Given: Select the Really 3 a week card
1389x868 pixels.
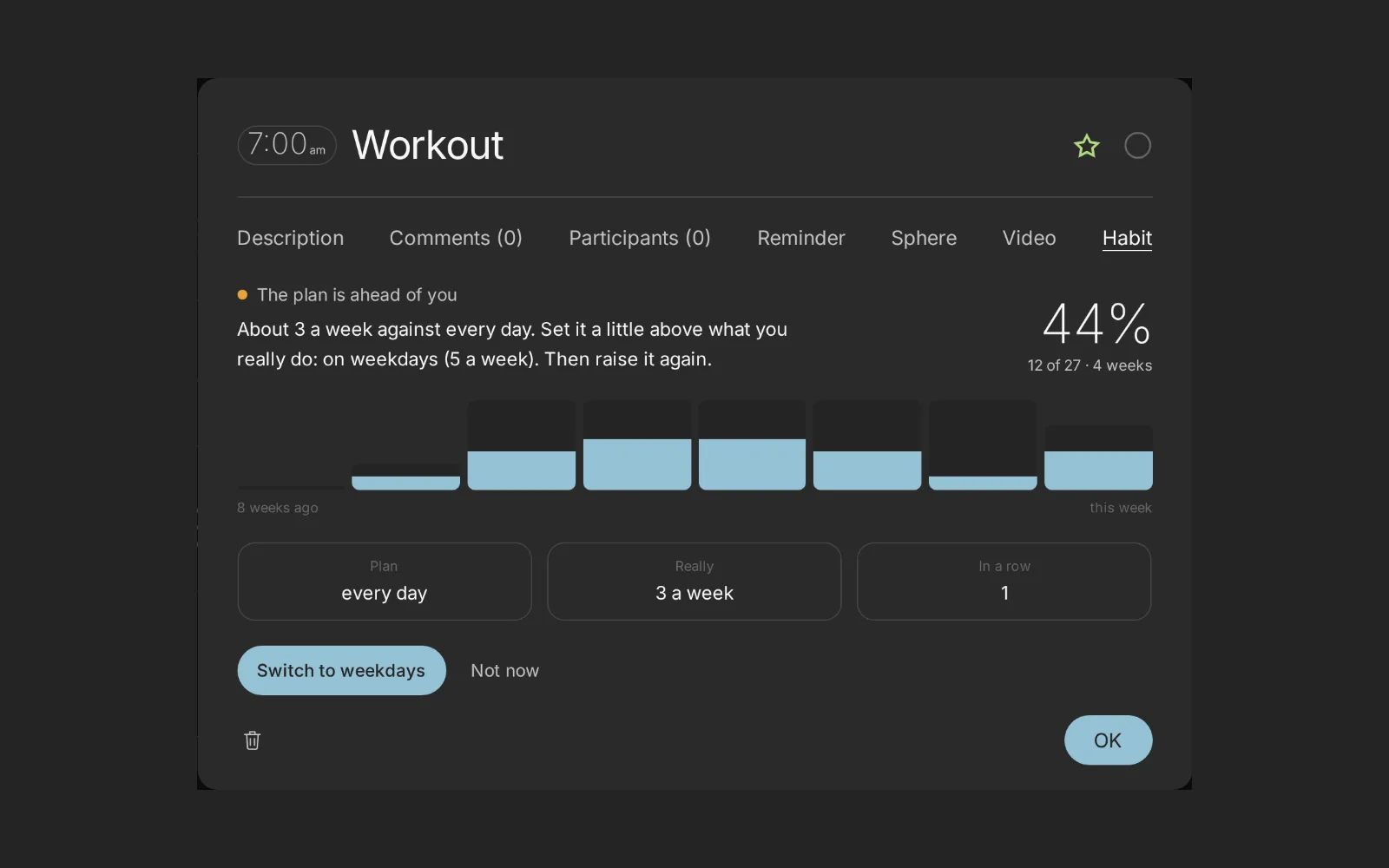Looking at the screenshot, I should tap(694, 582).
